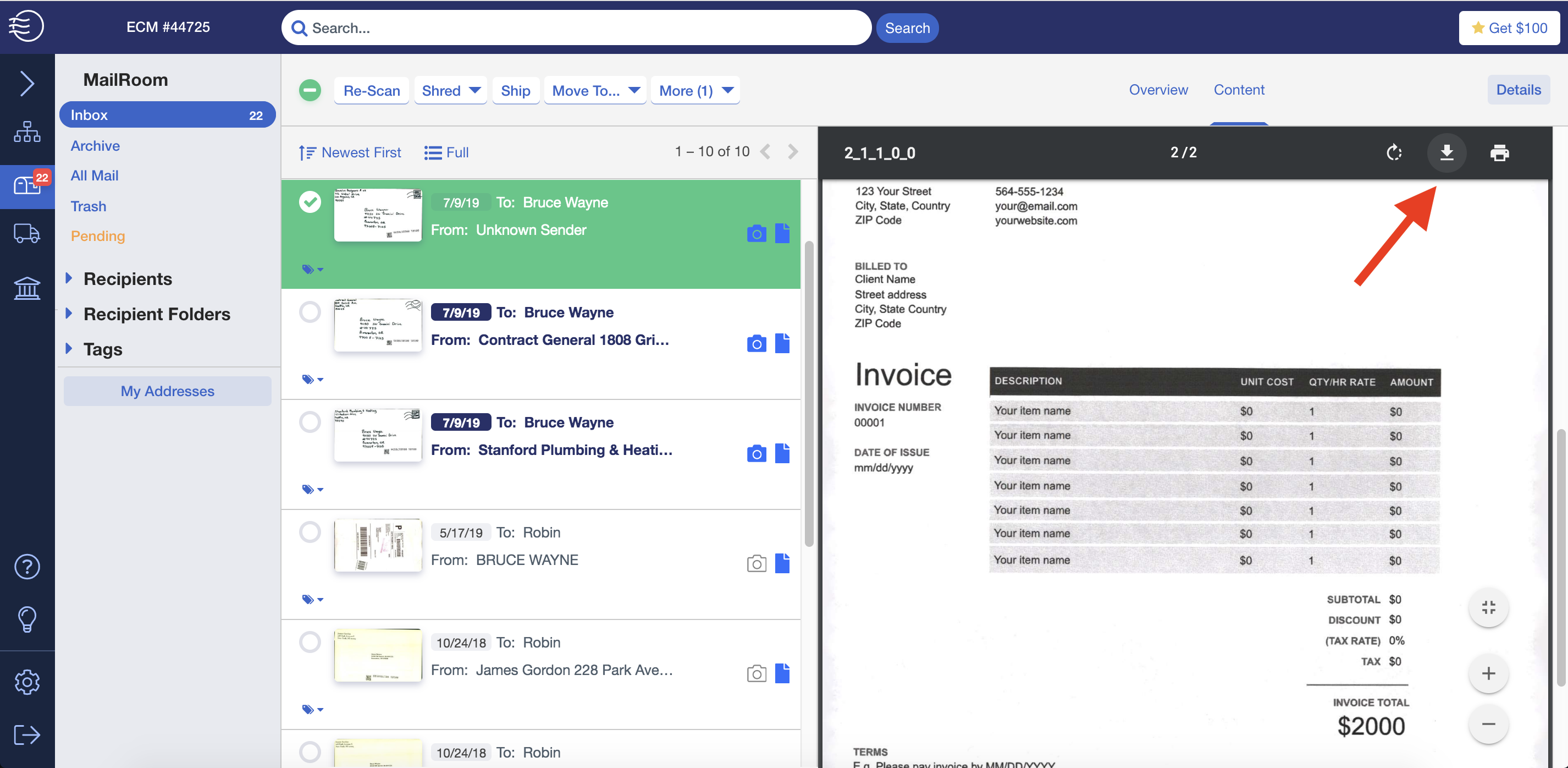Expand the Recipients section

(x=69, y=278)
